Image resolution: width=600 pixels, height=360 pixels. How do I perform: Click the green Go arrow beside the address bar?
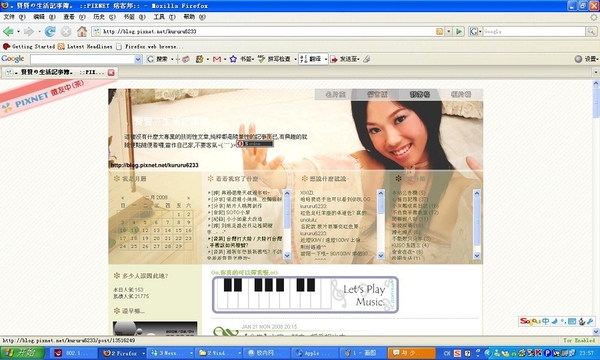459,31
